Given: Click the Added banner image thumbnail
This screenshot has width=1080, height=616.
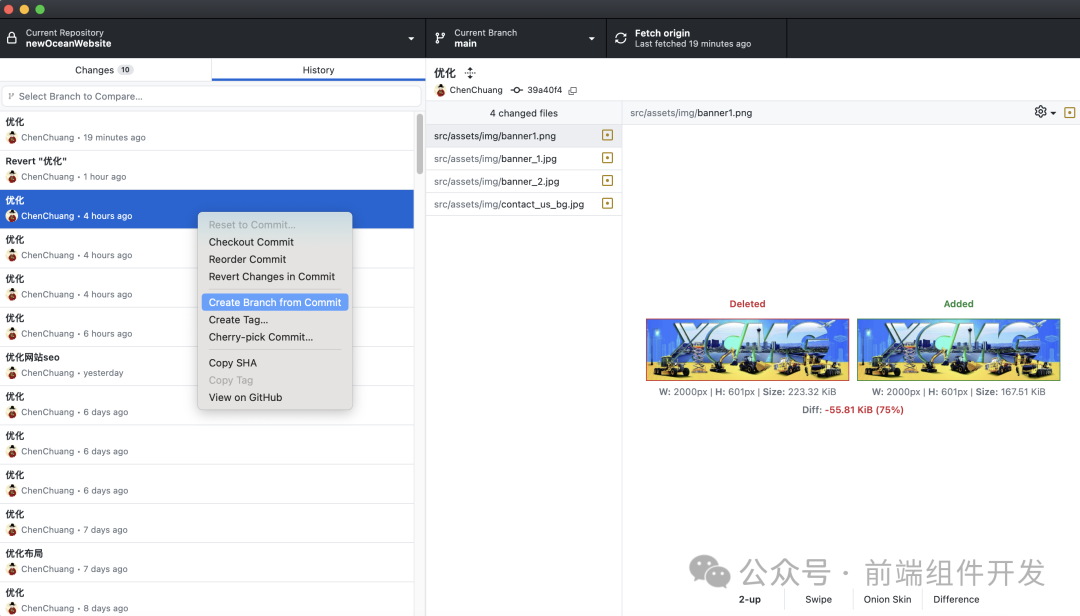Looking at the screenshot, I should 958,349.
